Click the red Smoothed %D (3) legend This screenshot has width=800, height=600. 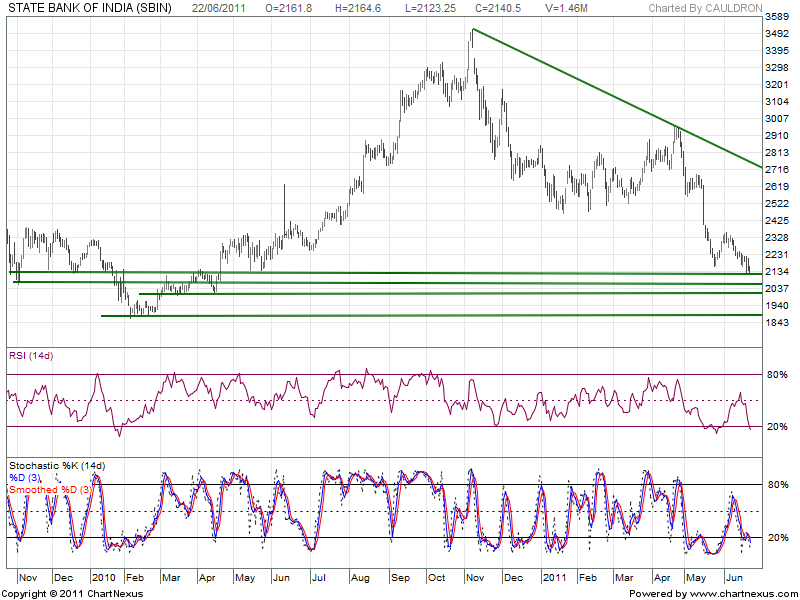click(x=50, y=489)
